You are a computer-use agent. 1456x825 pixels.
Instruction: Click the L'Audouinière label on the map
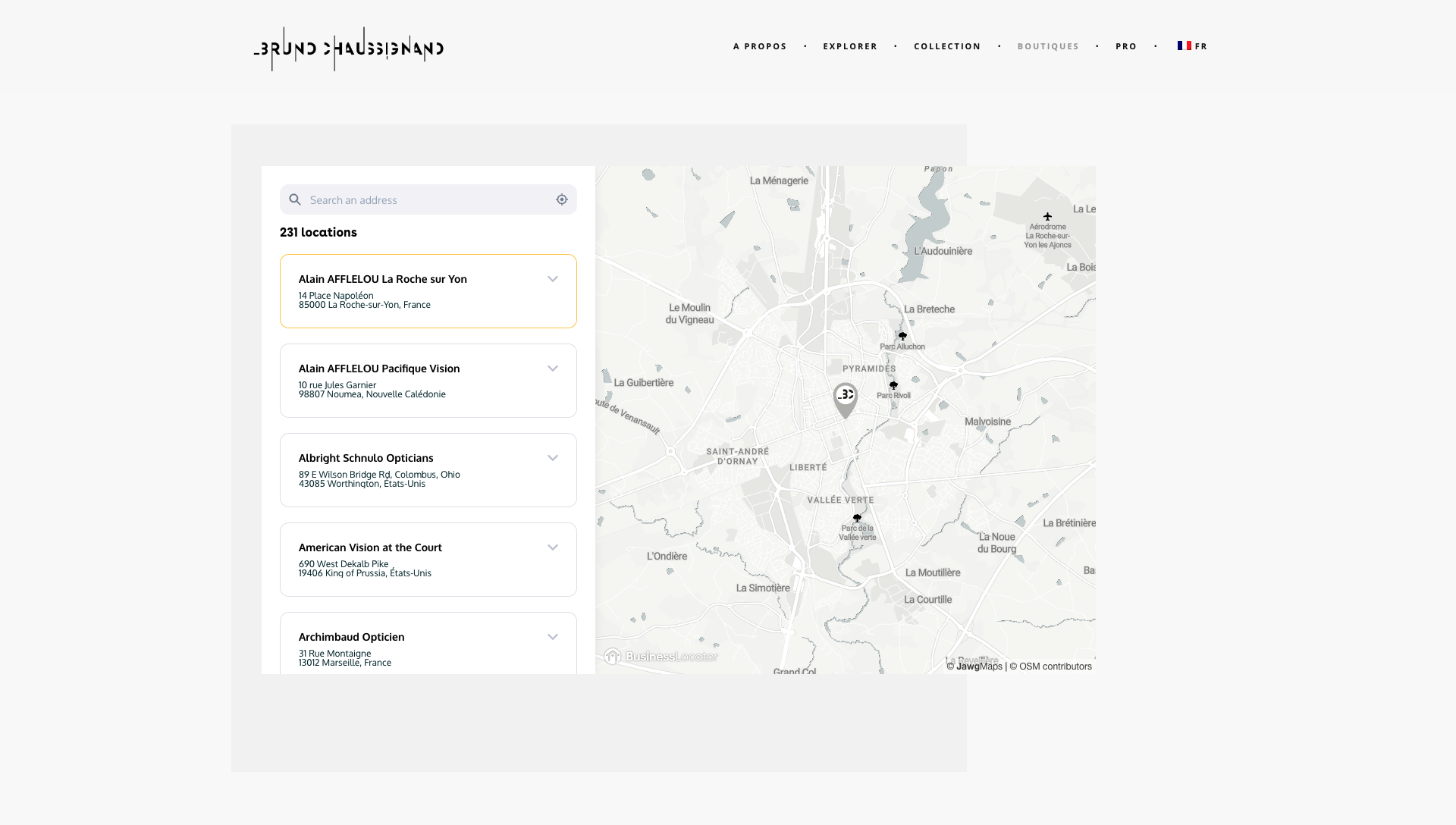(x=943, y=251)
